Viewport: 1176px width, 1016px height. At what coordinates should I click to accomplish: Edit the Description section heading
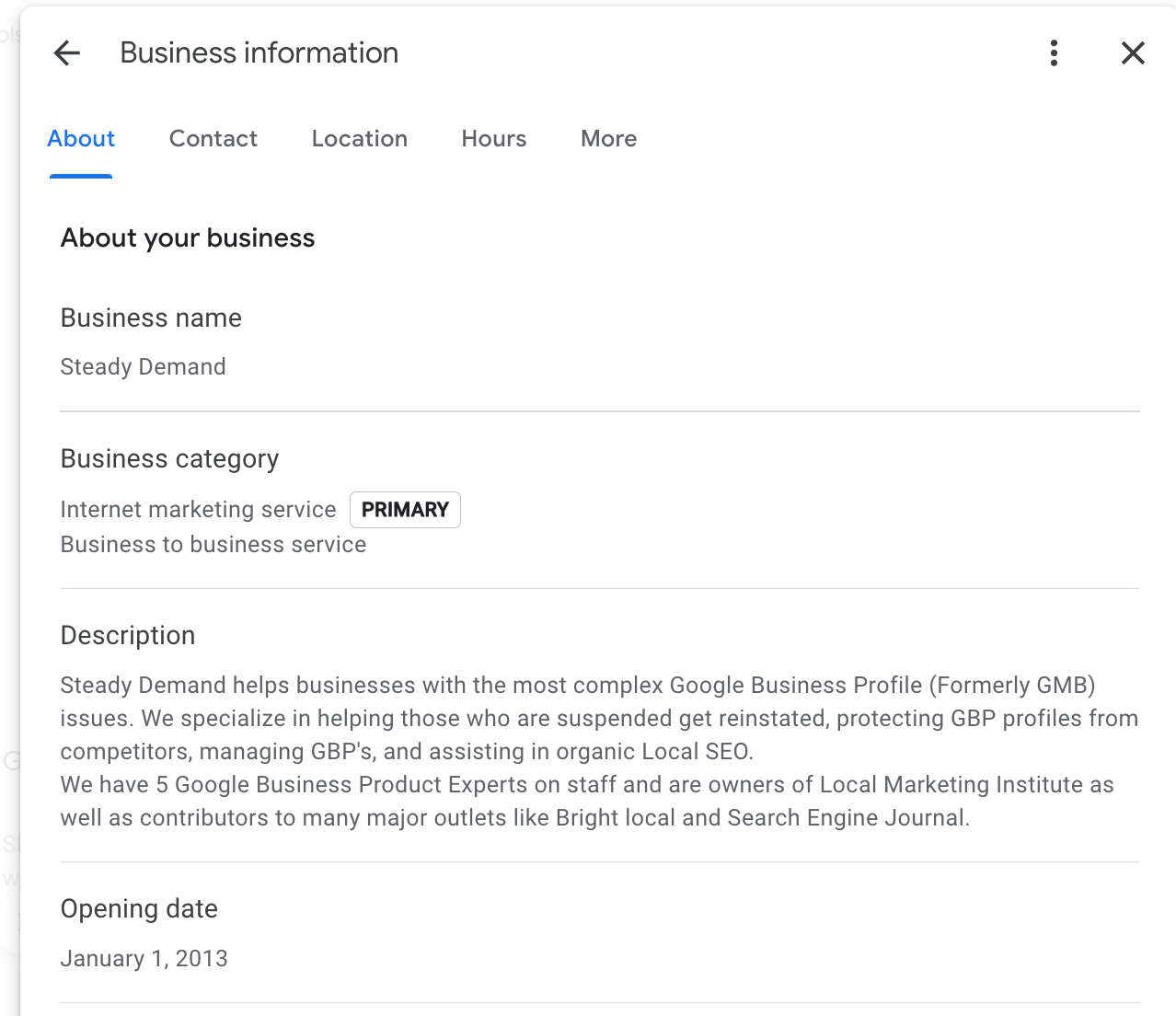tap(128, 636)
